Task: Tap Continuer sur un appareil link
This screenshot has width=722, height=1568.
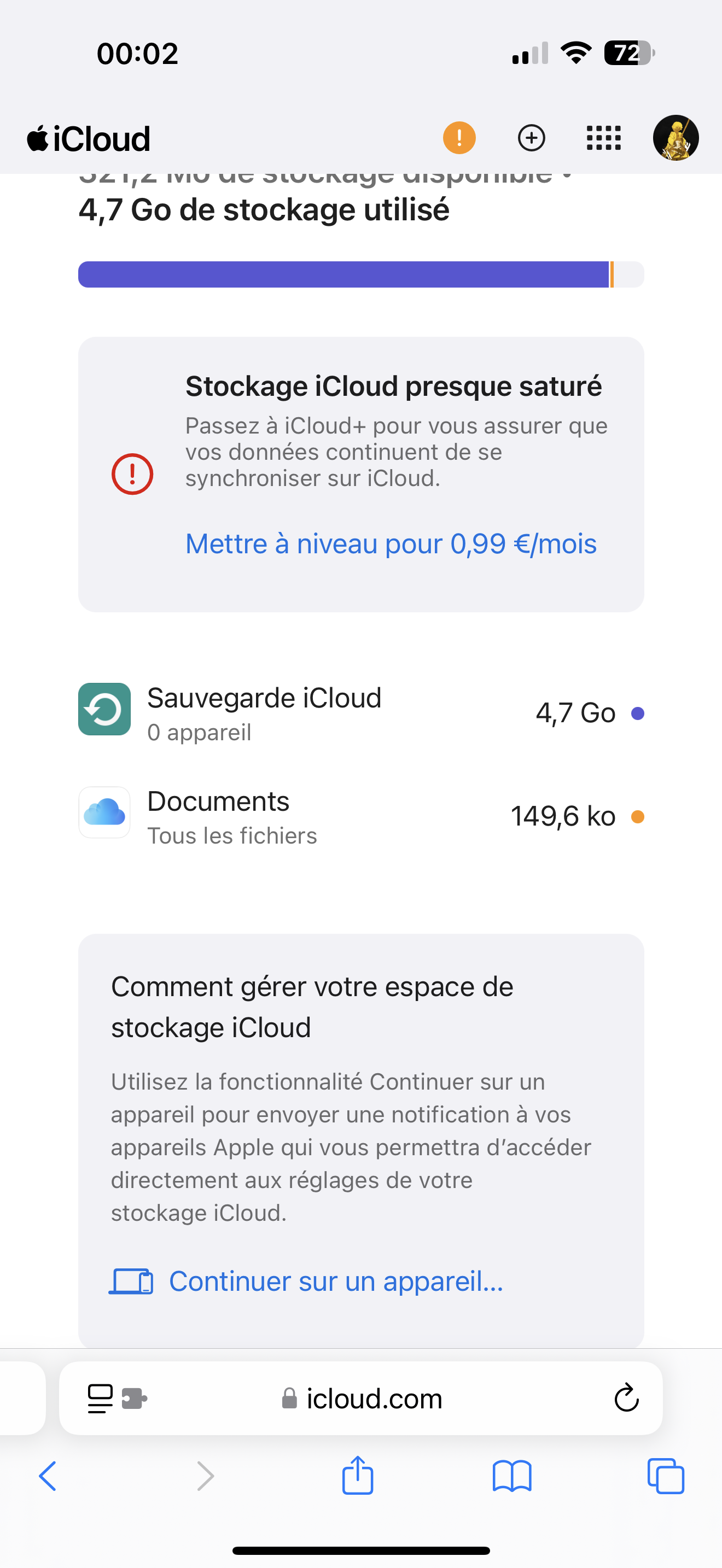Action: 336,1282
